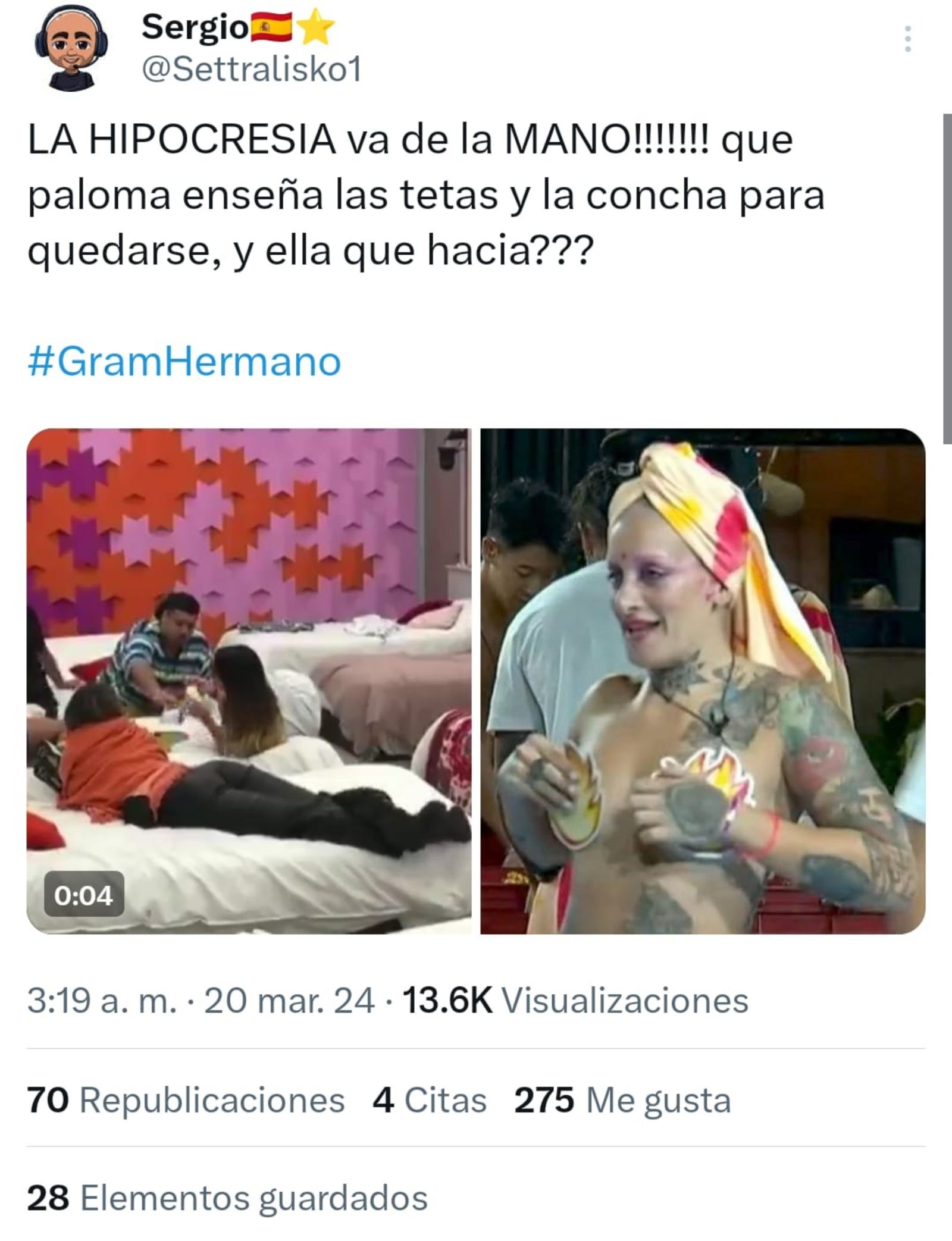Open the 275 Me gusta list

[622, 1100]
